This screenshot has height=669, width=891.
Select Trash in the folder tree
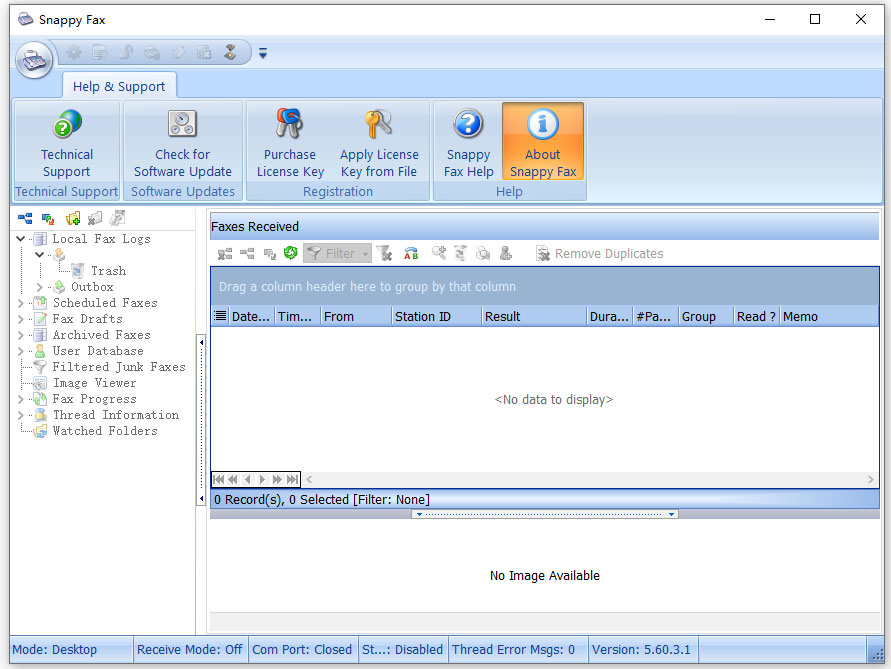coord(108,271)
